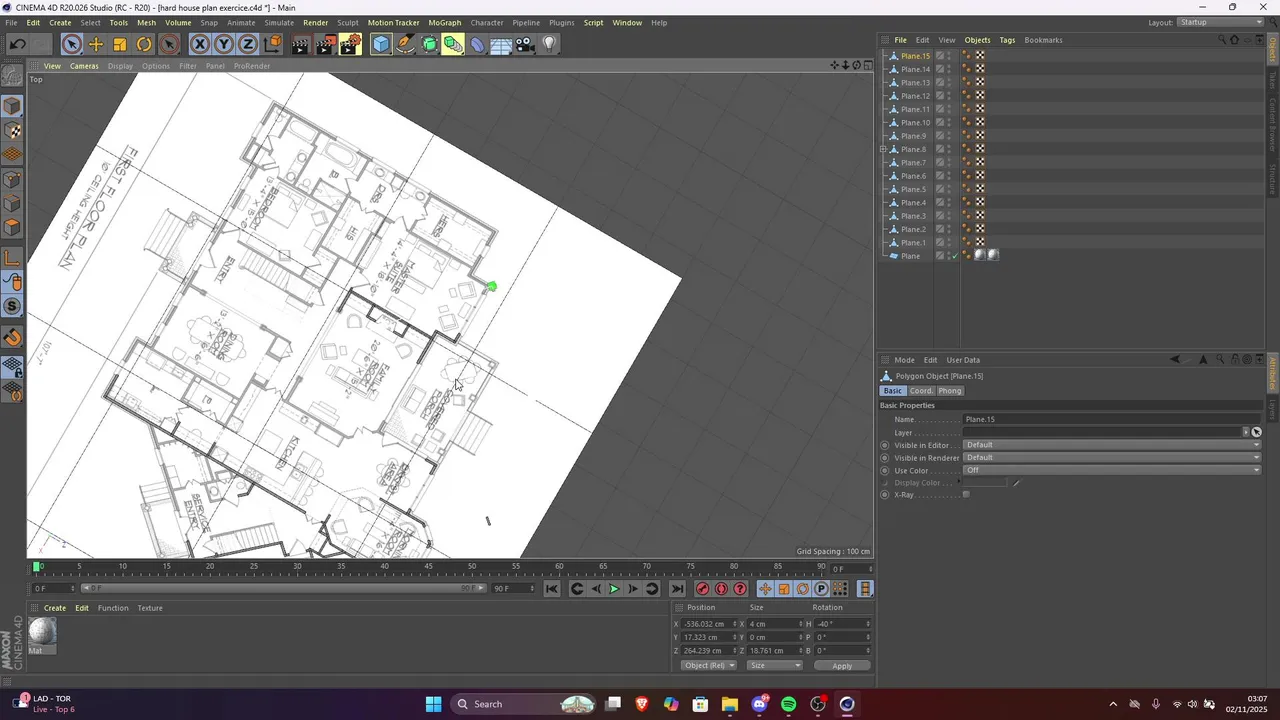Viewport: 1280px width, 720px height.
Task: Open Visible in Renderer dropdown
Action: tap(1113, 458)
